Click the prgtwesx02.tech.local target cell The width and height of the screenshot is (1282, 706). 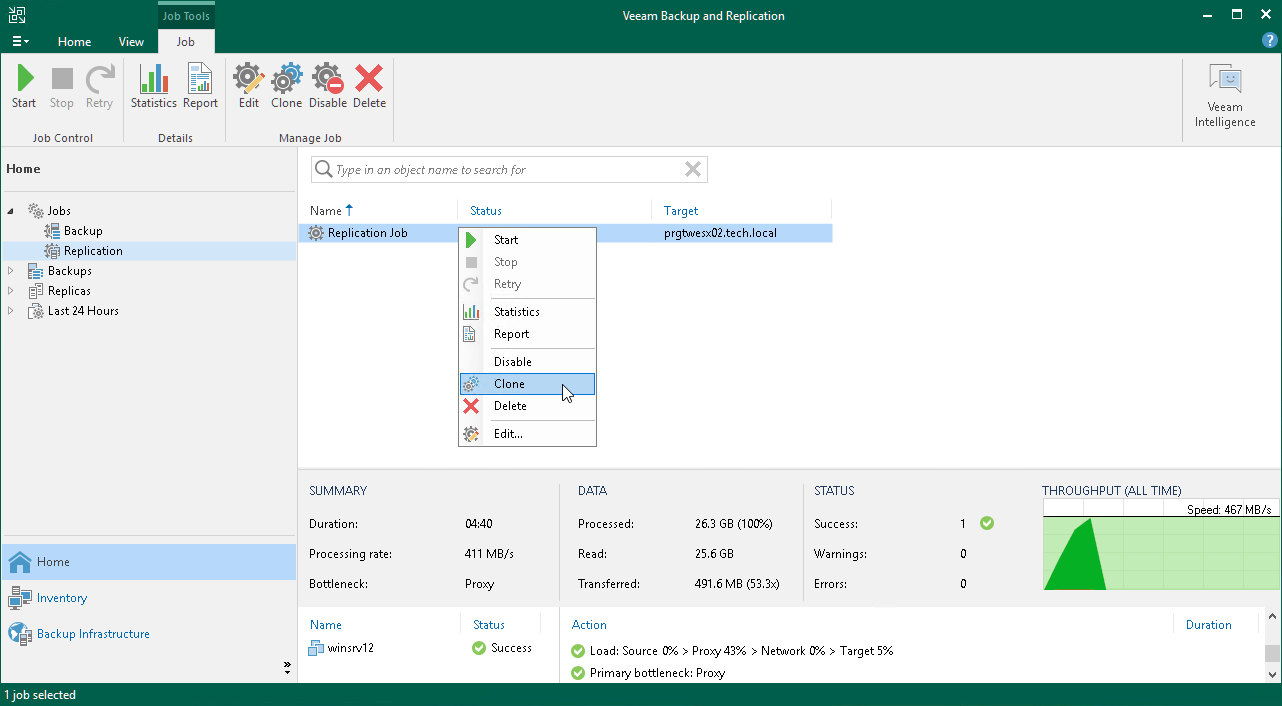tap(720, 233)
